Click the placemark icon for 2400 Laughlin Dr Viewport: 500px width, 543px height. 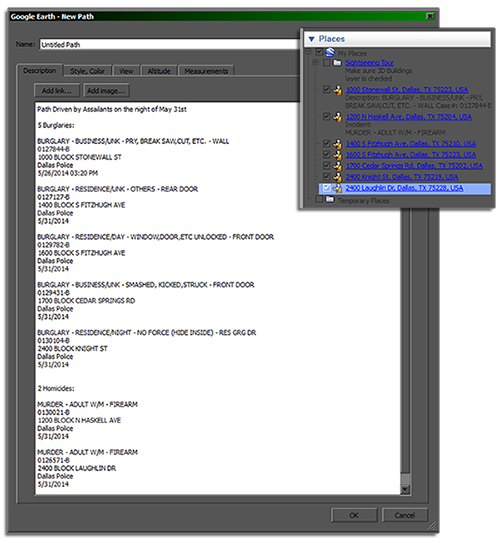tap(337, 188)
